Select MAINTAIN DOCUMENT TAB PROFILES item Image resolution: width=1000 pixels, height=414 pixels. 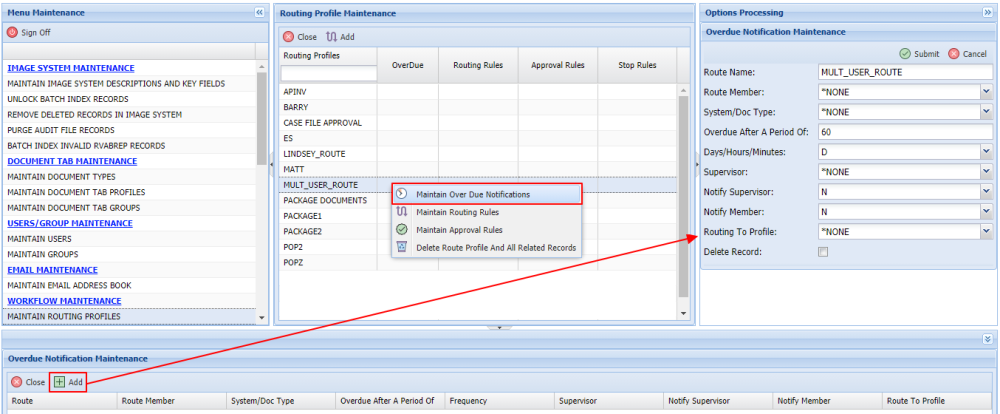tap(129, 192)
